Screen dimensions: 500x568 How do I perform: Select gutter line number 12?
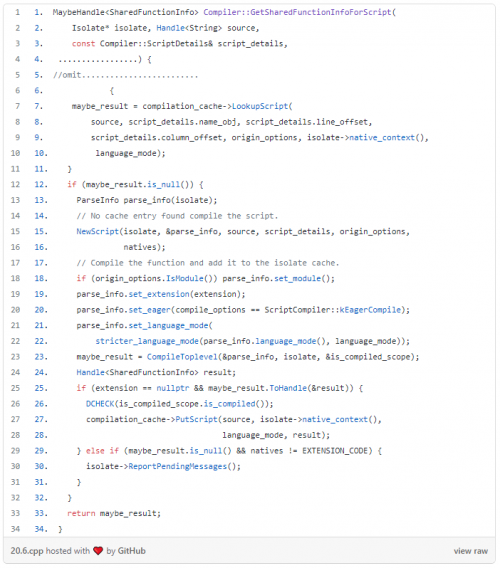point(15,184)
